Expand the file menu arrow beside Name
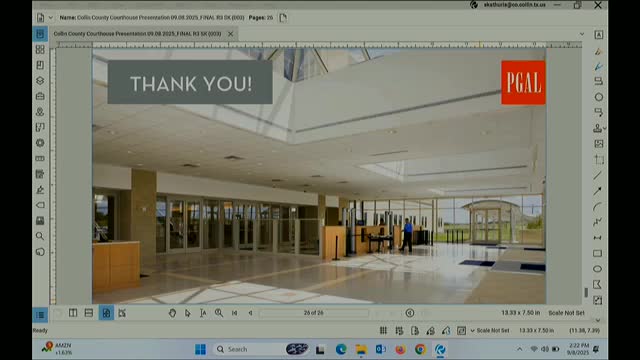Image resolution: width=640 pixels, height=360 pixels. 51,18
